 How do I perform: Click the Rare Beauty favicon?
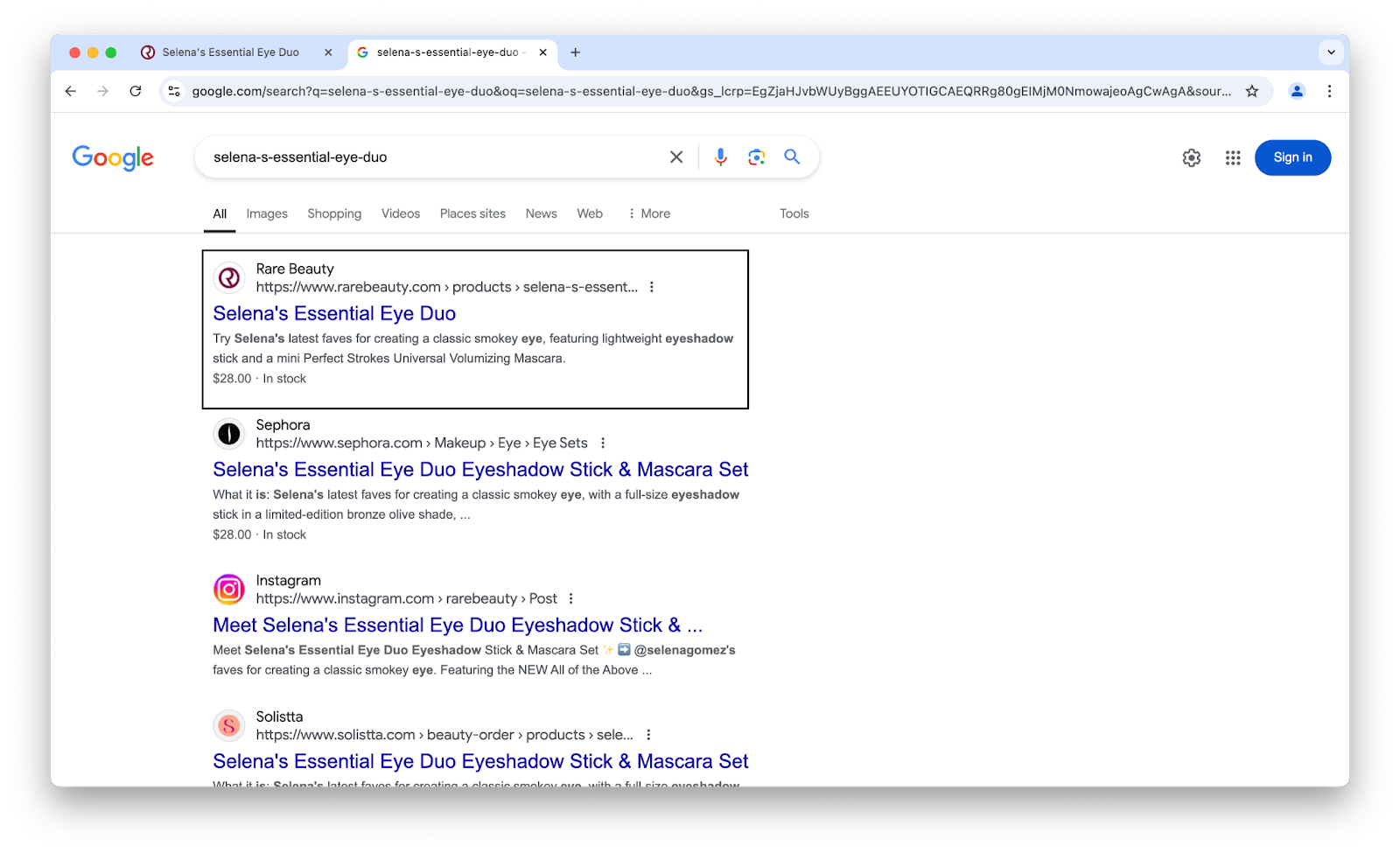[x=229, y=278]
